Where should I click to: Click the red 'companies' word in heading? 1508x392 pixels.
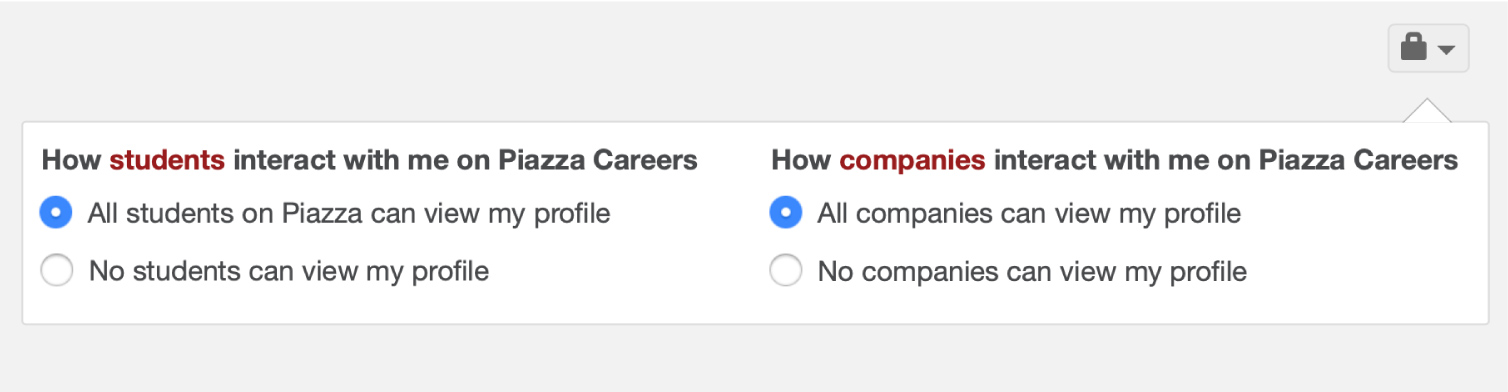[912, 160]
